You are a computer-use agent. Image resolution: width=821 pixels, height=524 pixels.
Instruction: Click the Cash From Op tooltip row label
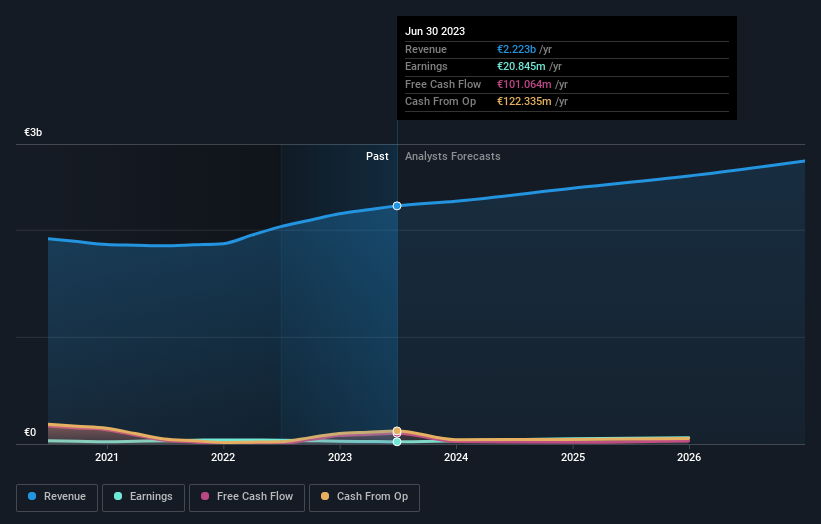point(440,102)
